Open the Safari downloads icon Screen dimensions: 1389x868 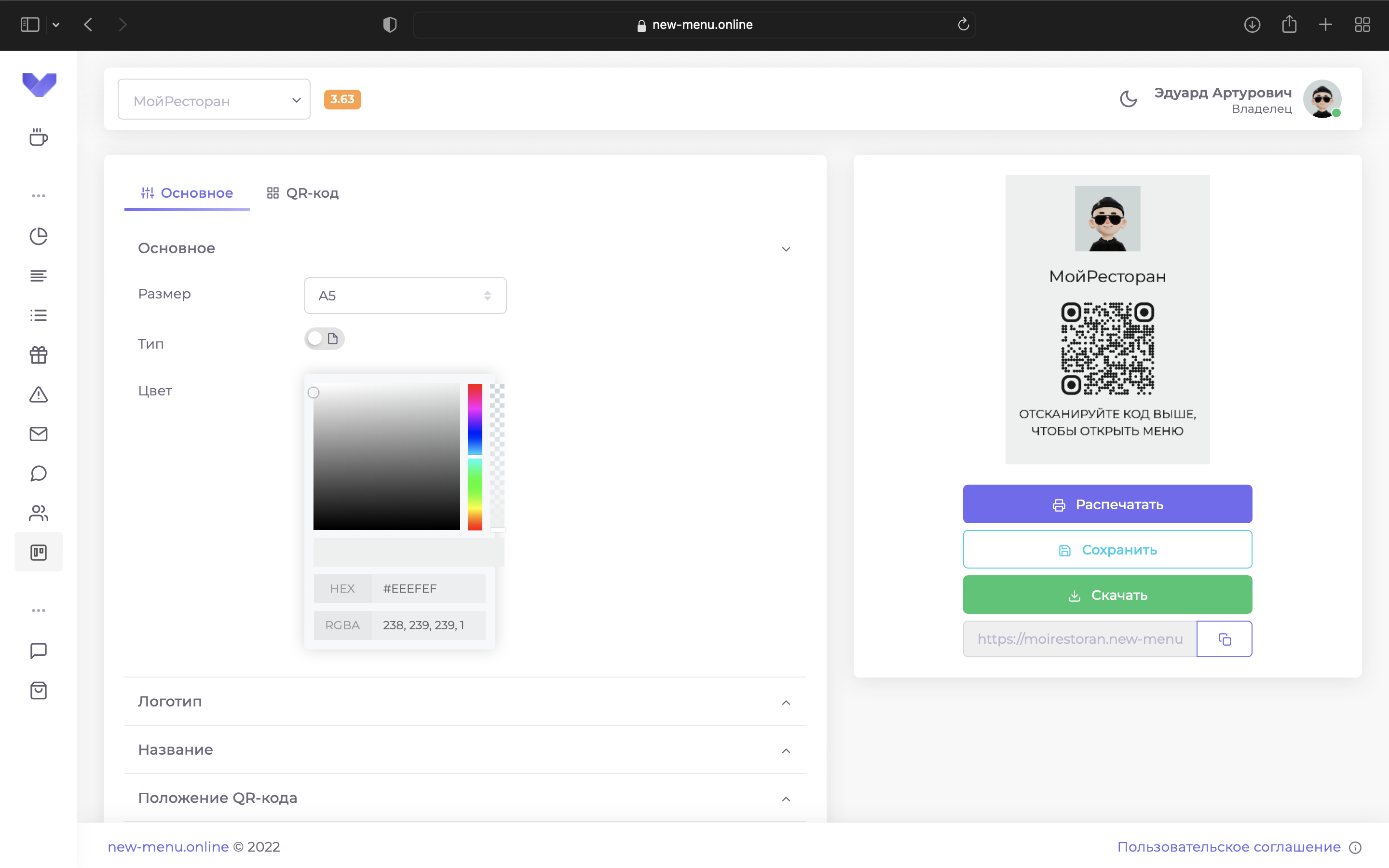[x=1253, y=25]
